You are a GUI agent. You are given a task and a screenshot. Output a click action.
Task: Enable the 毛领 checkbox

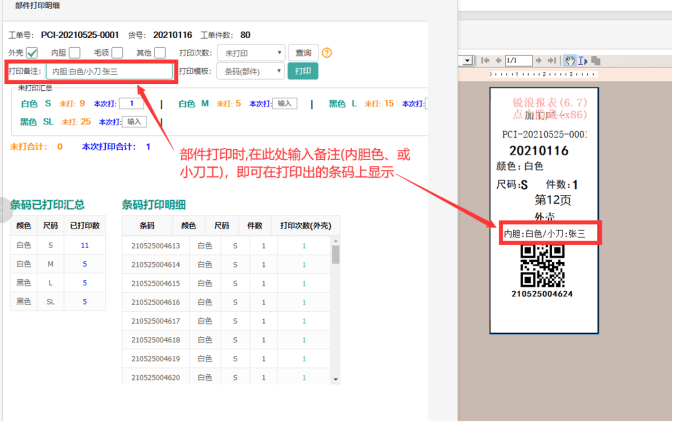tap(117, 53)
